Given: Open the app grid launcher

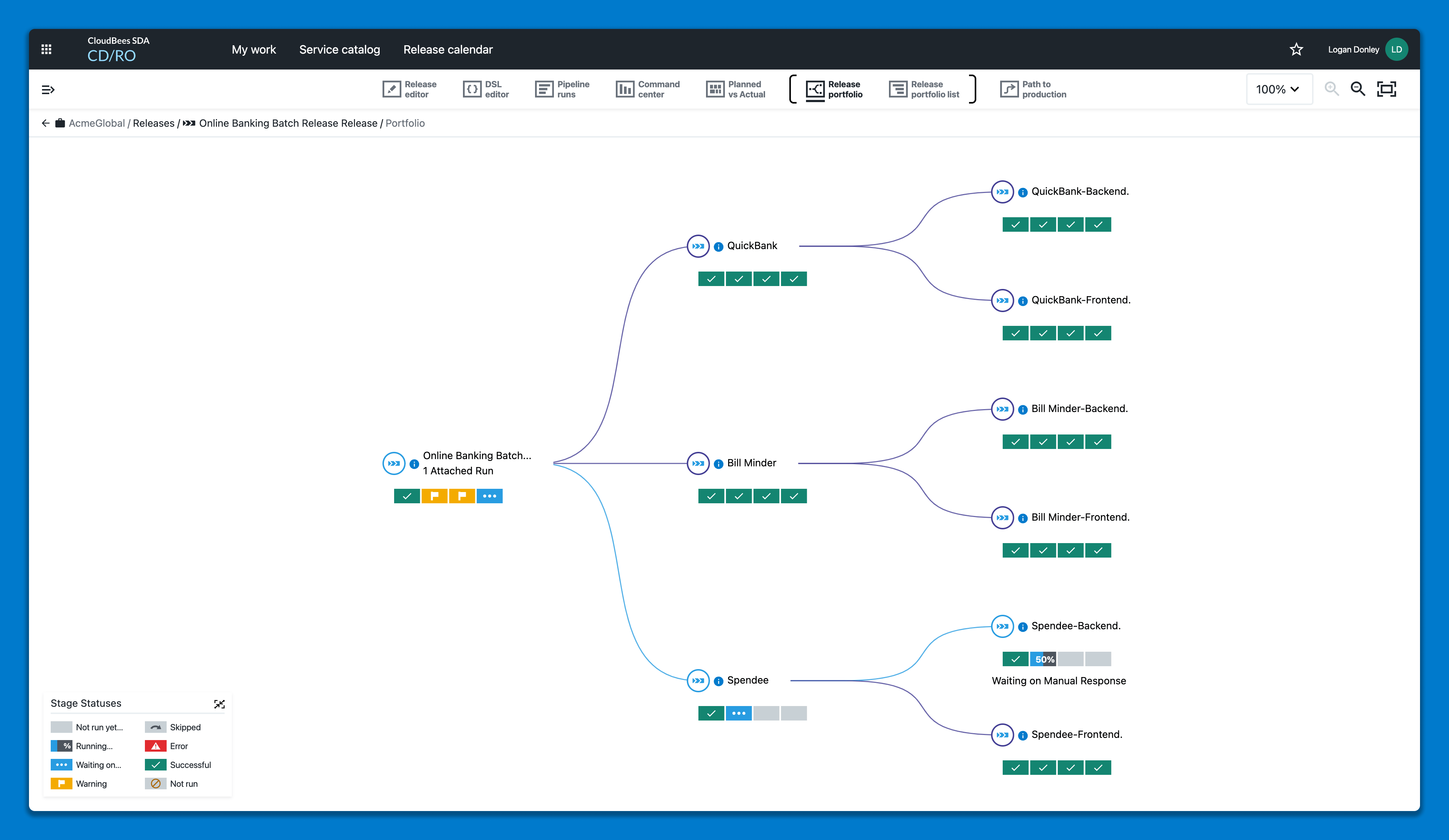Looking at the screenshot, I should (x=47, y=49).
